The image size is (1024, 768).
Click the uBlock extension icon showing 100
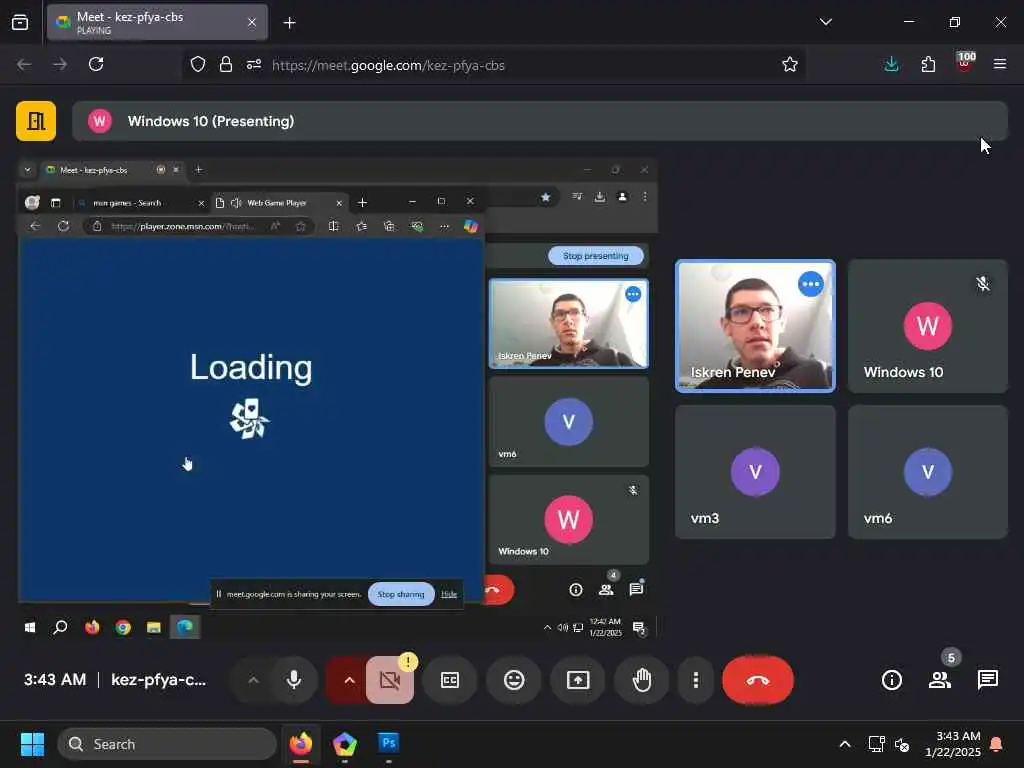965,63
